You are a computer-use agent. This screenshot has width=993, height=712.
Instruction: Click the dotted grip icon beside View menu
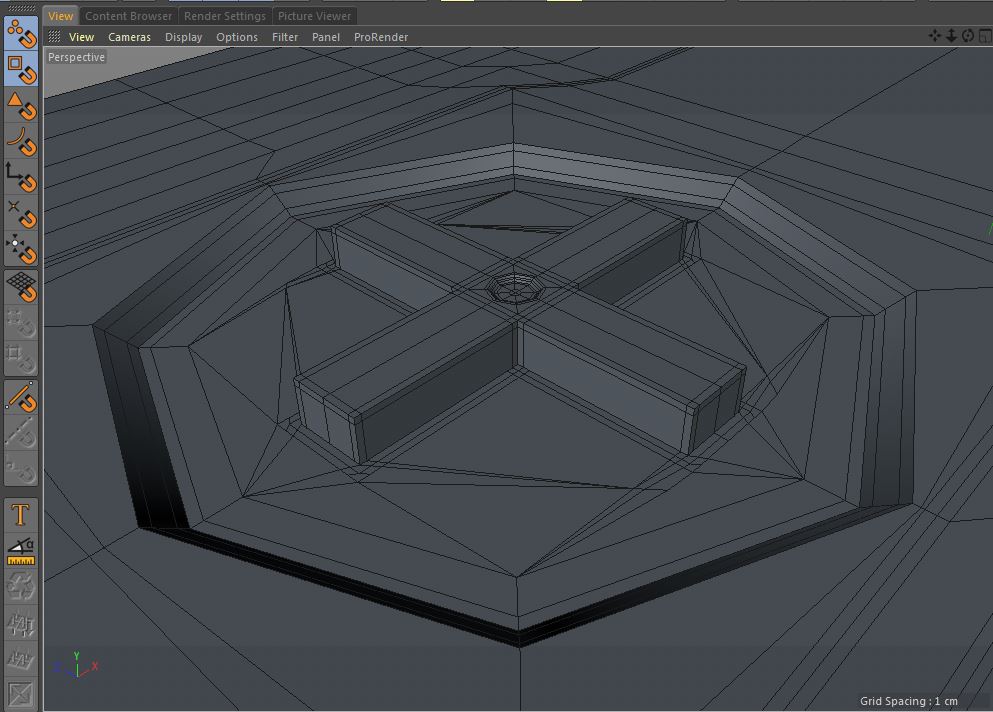point(55,37)
